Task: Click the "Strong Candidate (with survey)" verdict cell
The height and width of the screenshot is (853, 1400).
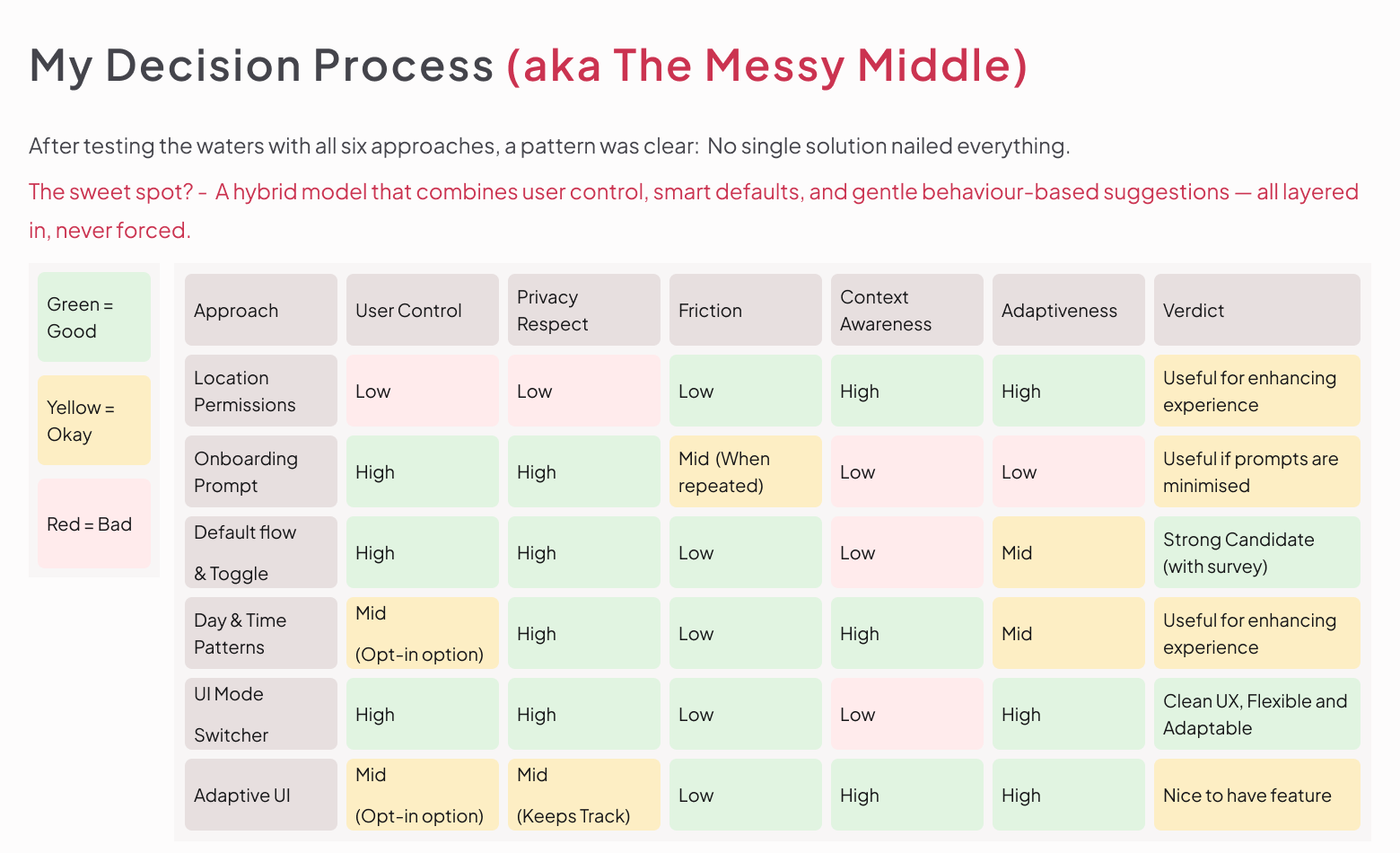Action: coord(1256,552)
